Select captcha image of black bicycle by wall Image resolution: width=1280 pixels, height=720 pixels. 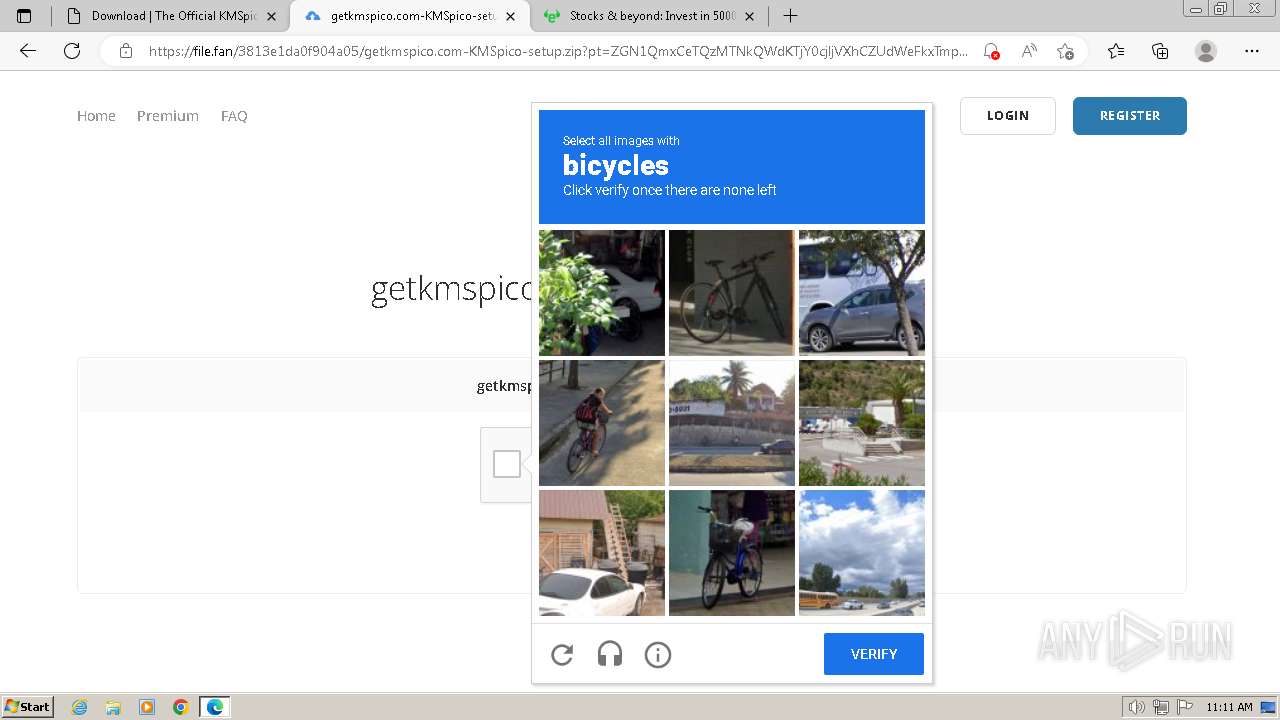click(732, 293)
